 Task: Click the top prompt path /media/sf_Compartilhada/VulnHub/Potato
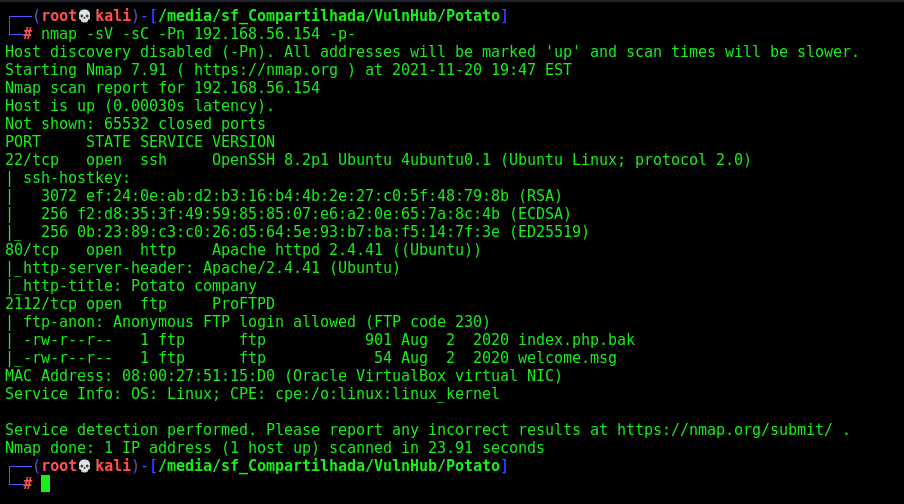coord(329,16)
